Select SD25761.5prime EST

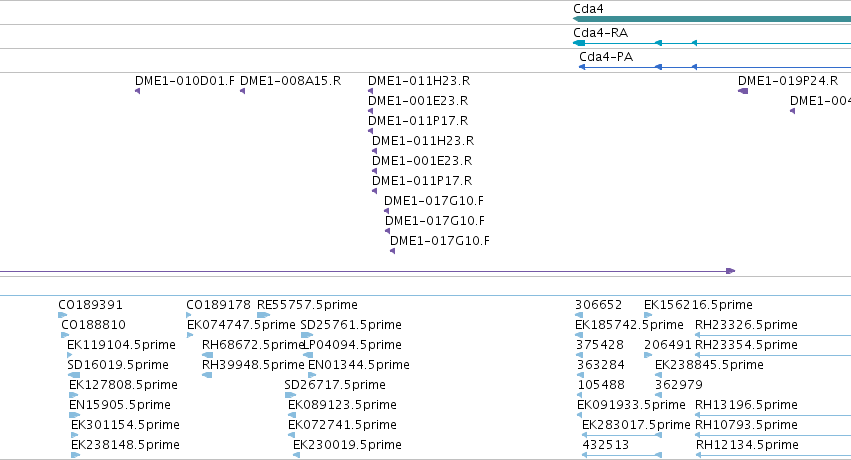point(351,325)
